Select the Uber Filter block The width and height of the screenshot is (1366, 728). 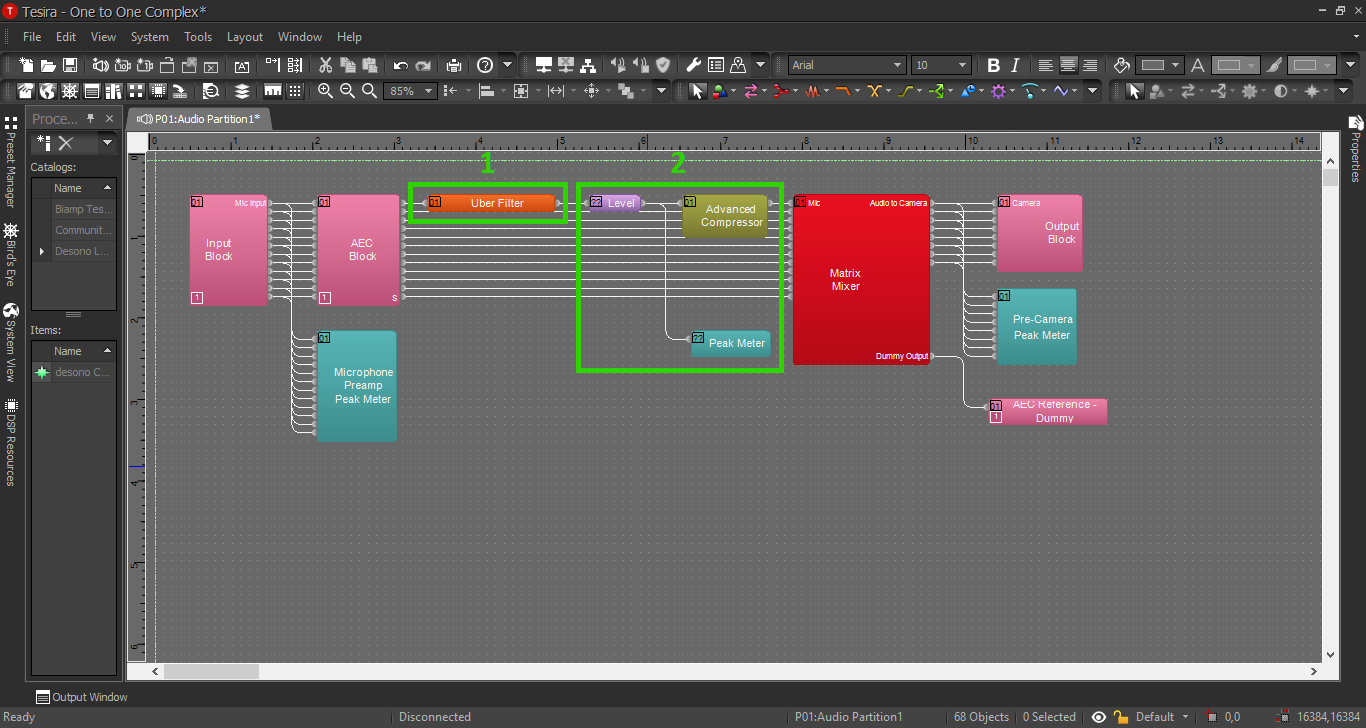click(491, 203)
